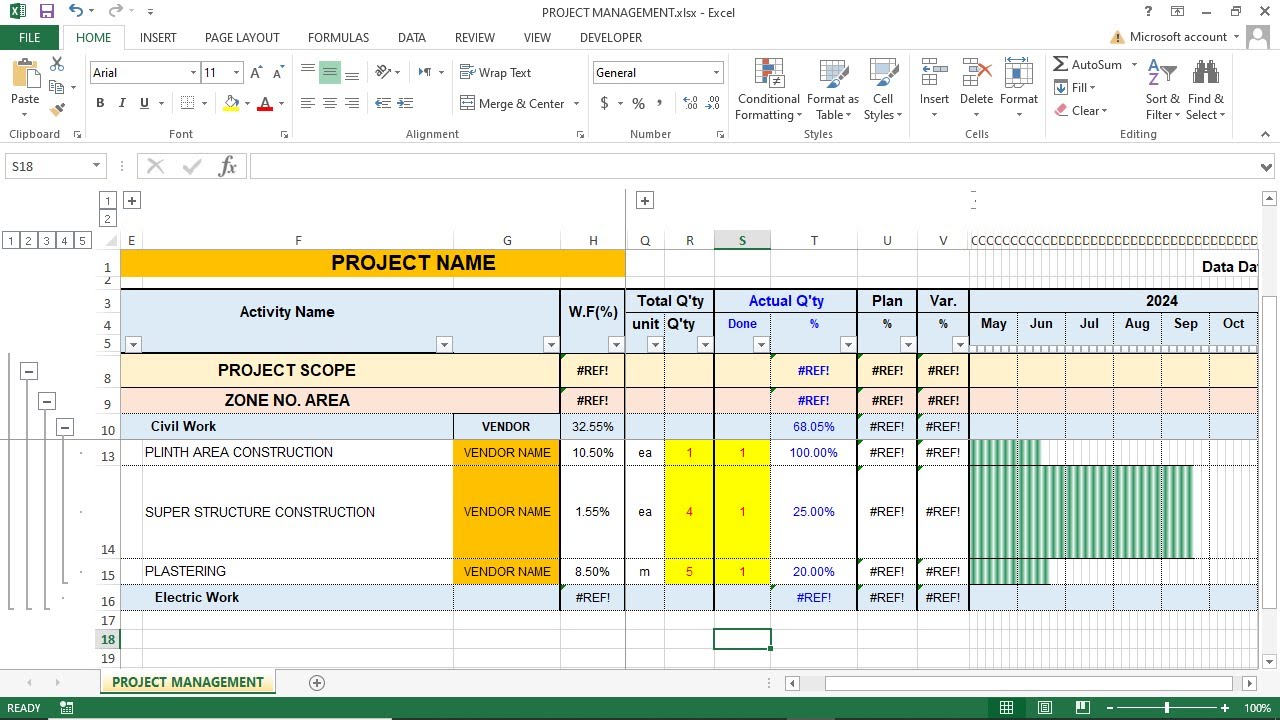This screenshot has width=1280, height=720.
Task: Select the PROJECT MANAGEMENT sheet tab
Action: coord(188,682)
